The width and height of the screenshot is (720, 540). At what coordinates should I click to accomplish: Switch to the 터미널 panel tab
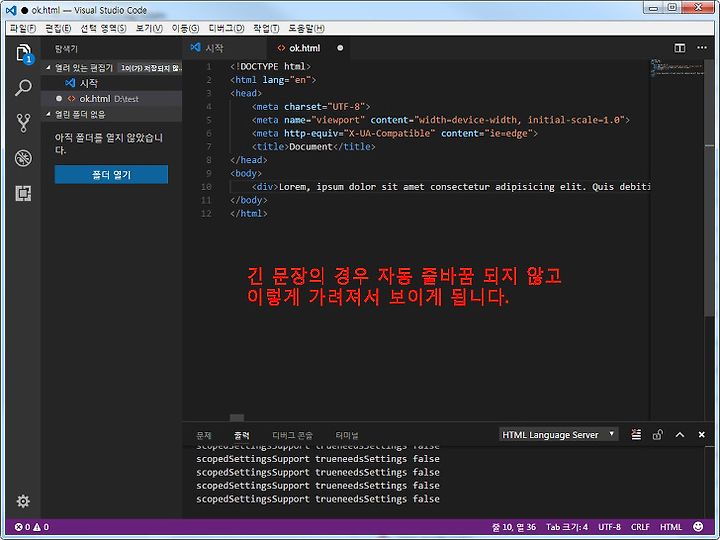click(x=347, y=435)
